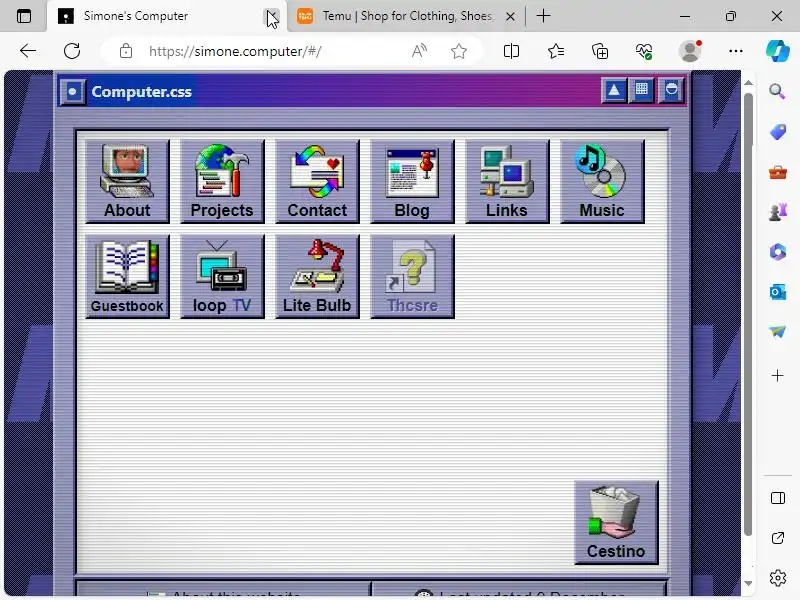Click the Computer.css window menu square icon
The image size is (800, 600).
coord(72,92)
